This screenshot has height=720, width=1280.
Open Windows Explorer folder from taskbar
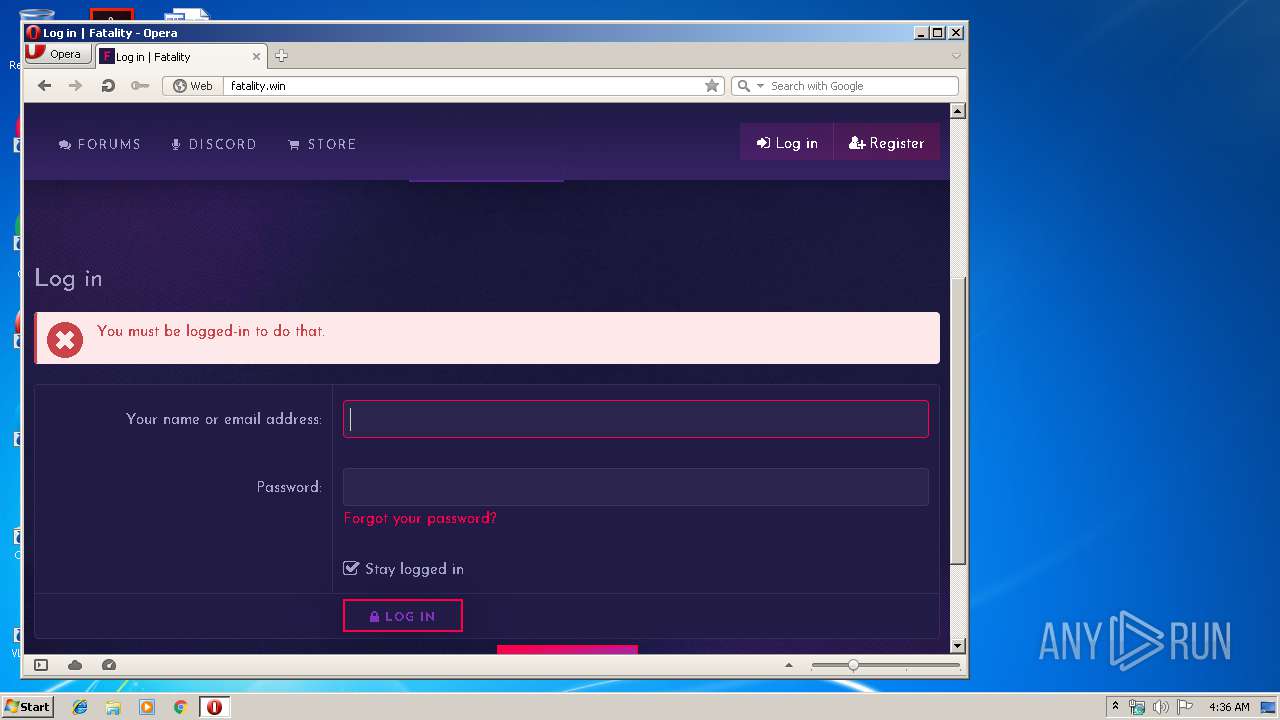coord(113,707)
